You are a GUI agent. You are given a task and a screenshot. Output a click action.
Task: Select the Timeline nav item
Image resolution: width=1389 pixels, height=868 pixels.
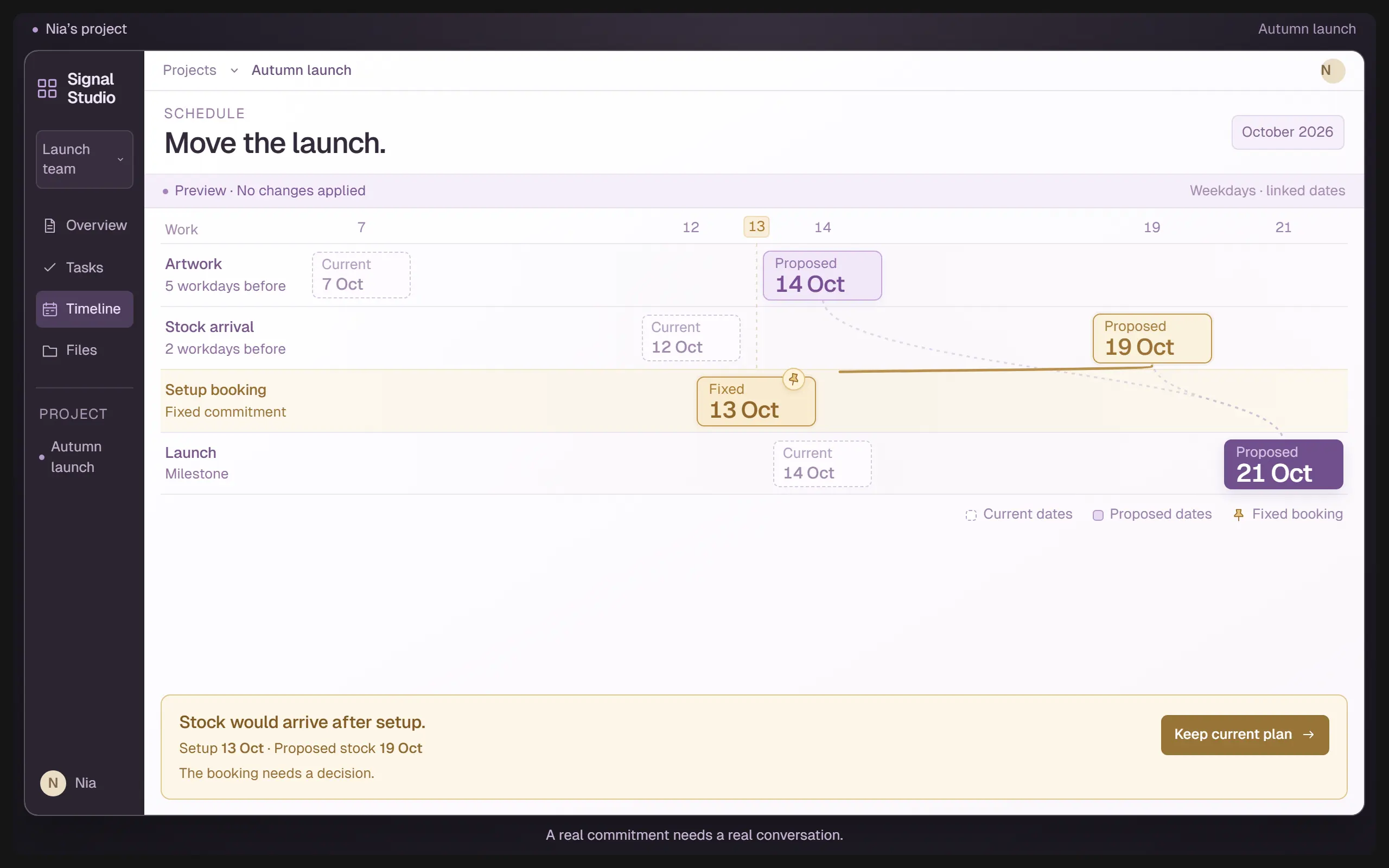pos(85,309)
